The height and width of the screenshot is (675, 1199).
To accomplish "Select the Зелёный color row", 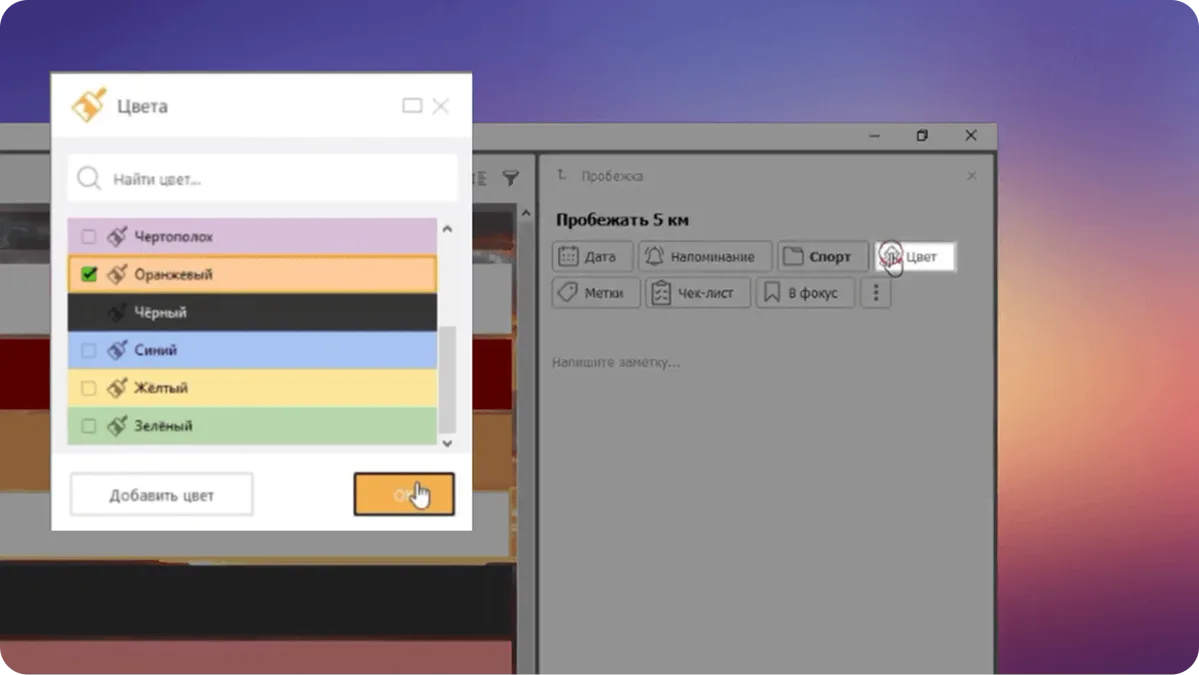I will 252,426.
